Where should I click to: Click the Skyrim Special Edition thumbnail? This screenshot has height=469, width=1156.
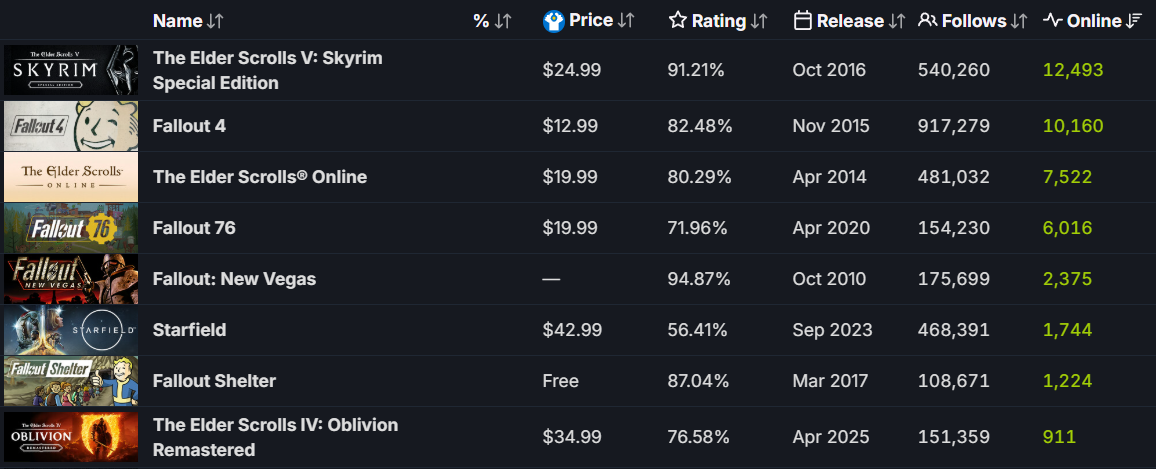point(71,70)
